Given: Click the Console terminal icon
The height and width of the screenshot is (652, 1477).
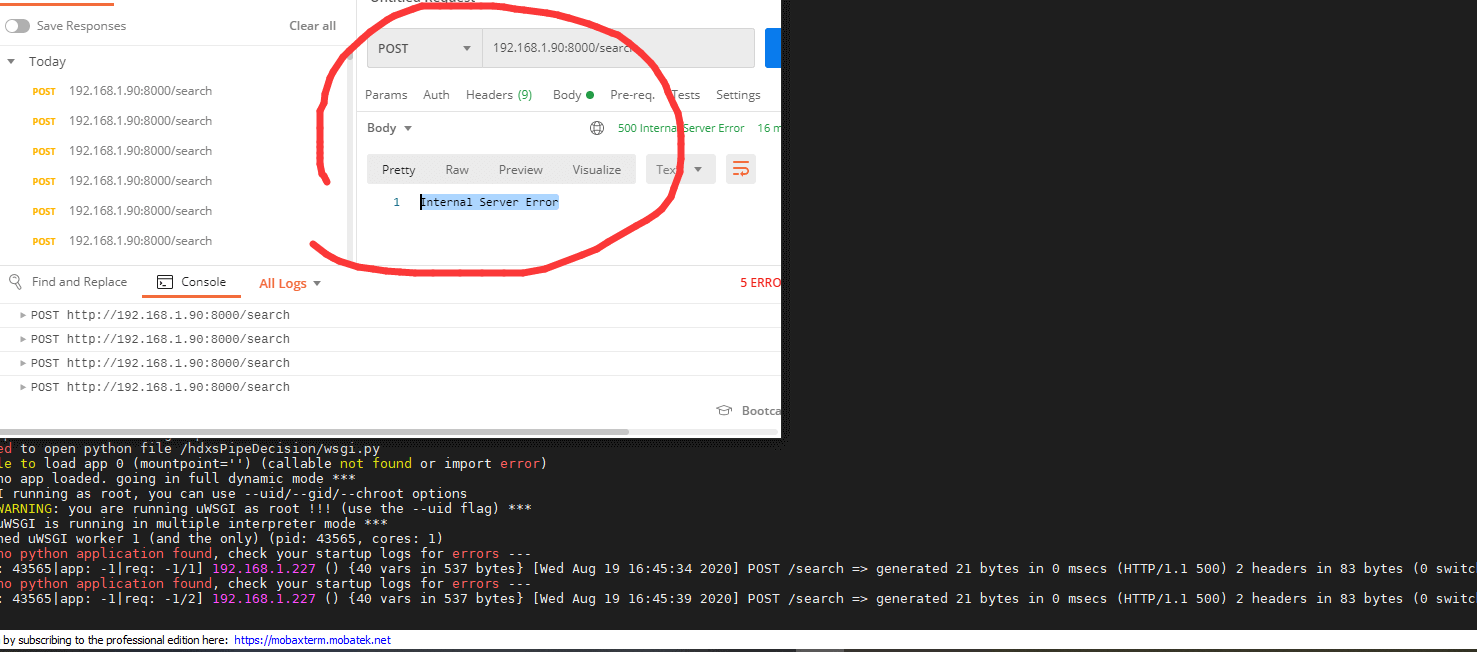Looking at the screenshot, I should point(165,282).
